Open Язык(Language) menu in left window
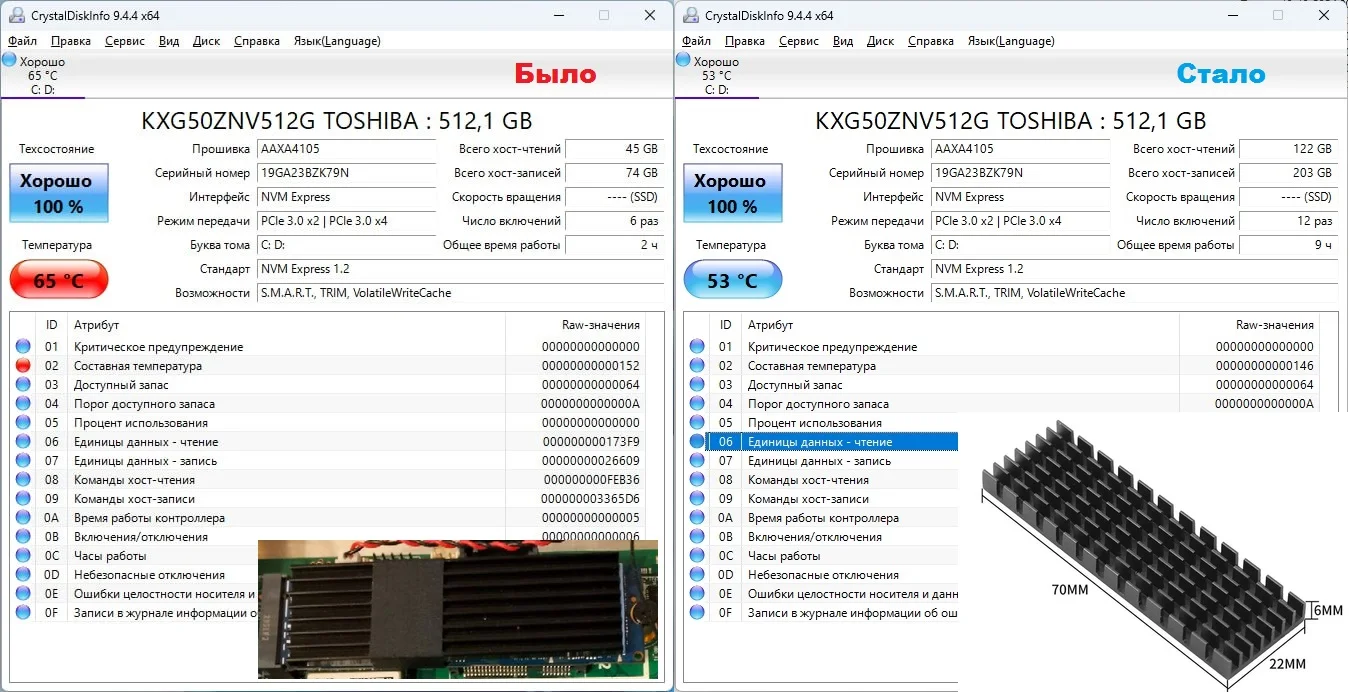The height and width of the screenshot is (692, 1349). coord(337,41)
